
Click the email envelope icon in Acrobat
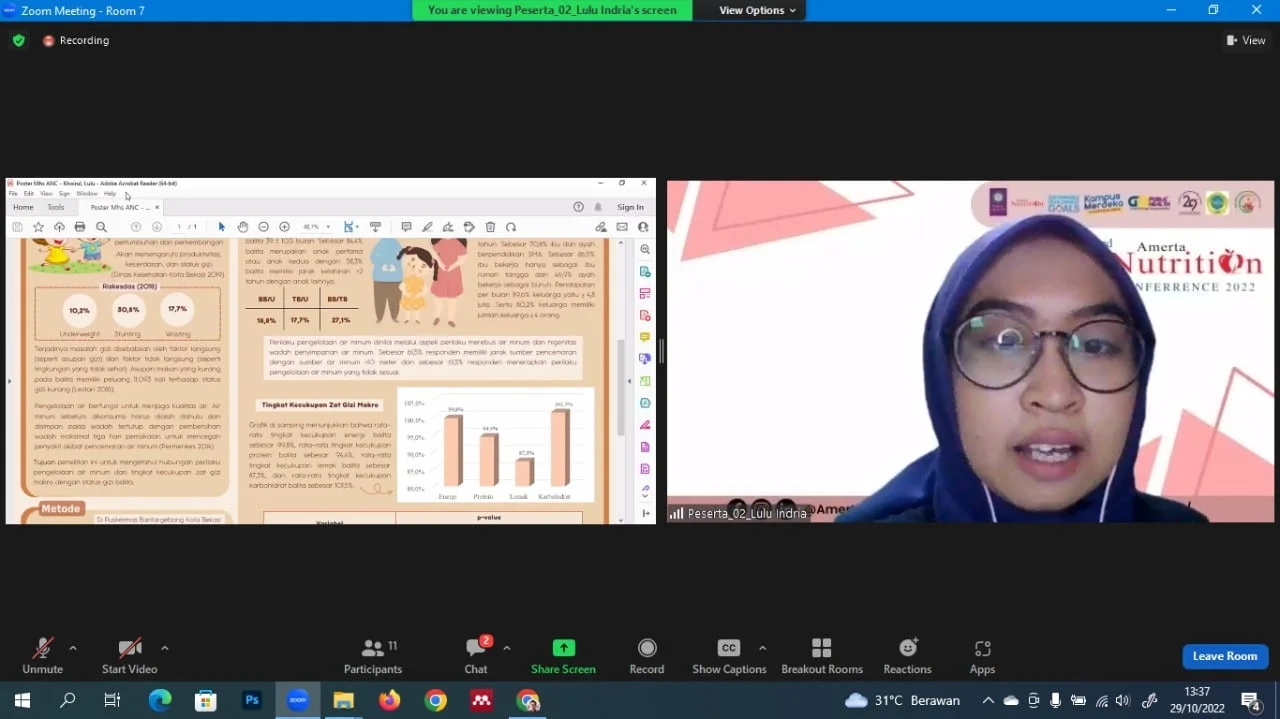click(622, 227)
